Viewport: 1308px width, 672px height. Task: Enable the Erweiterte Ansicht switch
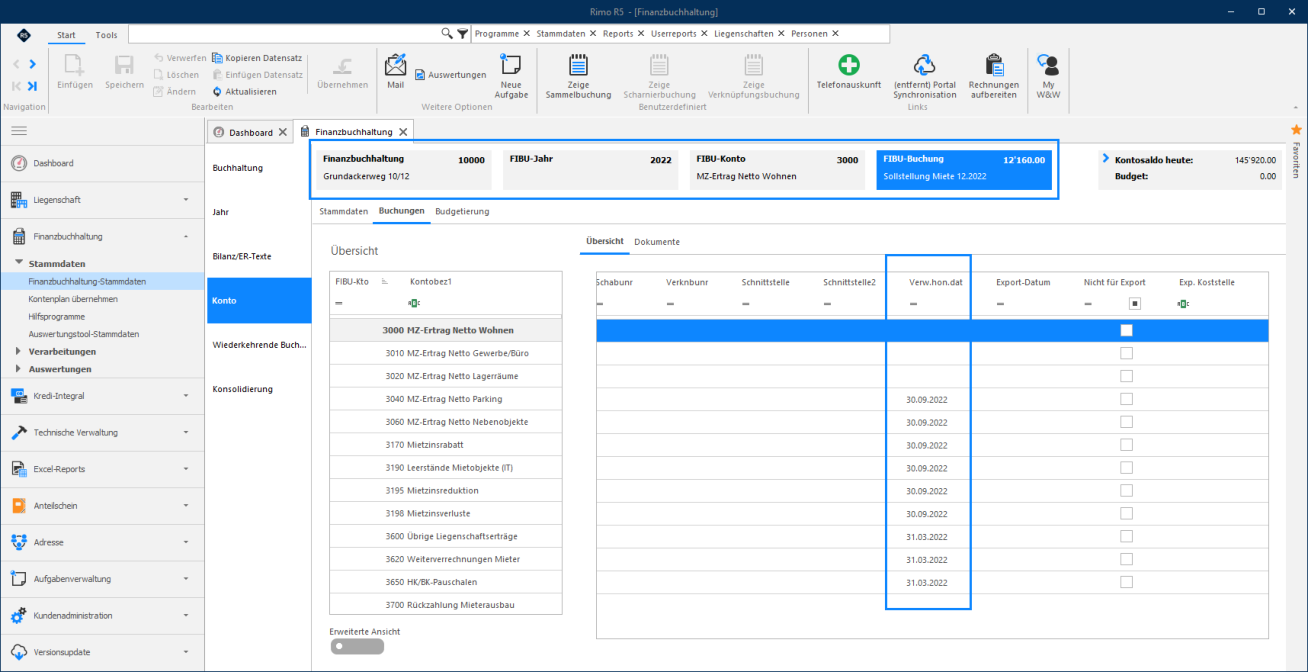[357, 646]
